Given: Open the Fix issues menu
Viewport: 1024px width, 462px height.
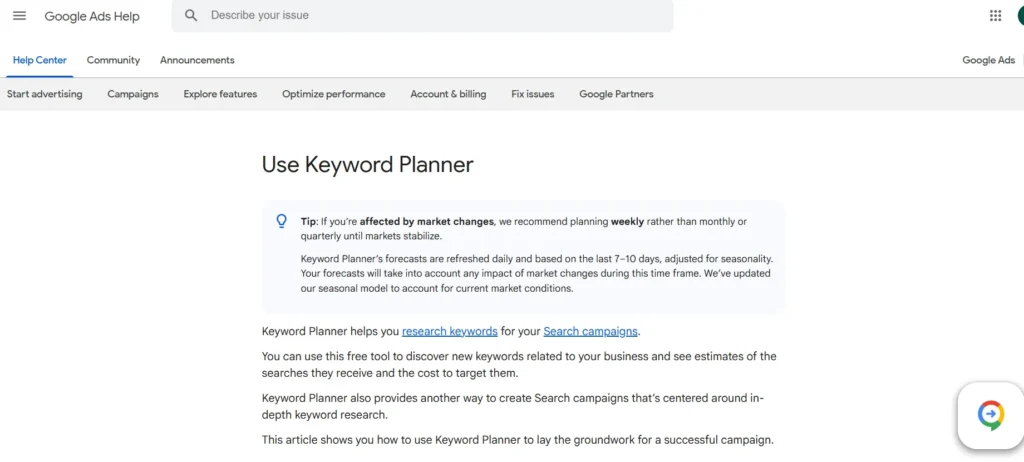Looking at the screenshot, I should tap(533, 94).
